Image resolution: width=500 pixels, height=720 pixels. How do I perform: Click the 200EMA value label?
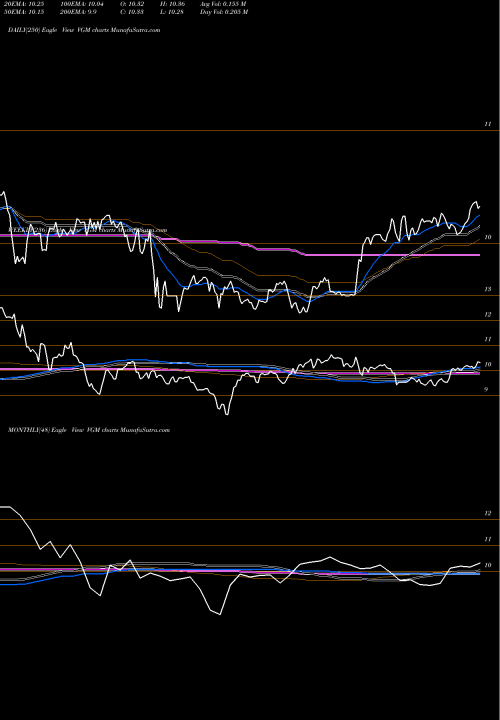pos(79,12)
